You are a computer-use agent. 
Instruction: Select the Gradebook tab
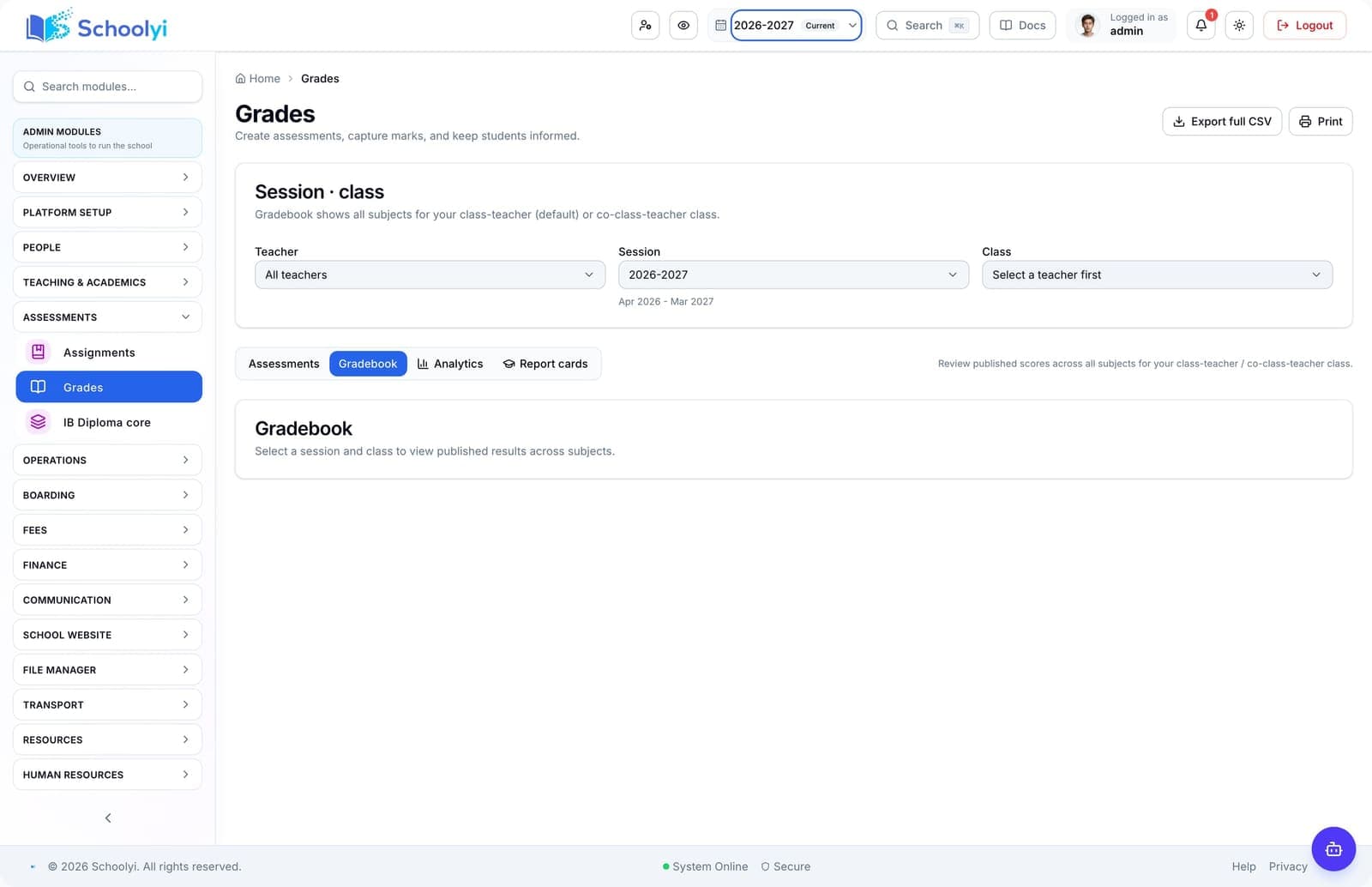click(x=368, y=364)
